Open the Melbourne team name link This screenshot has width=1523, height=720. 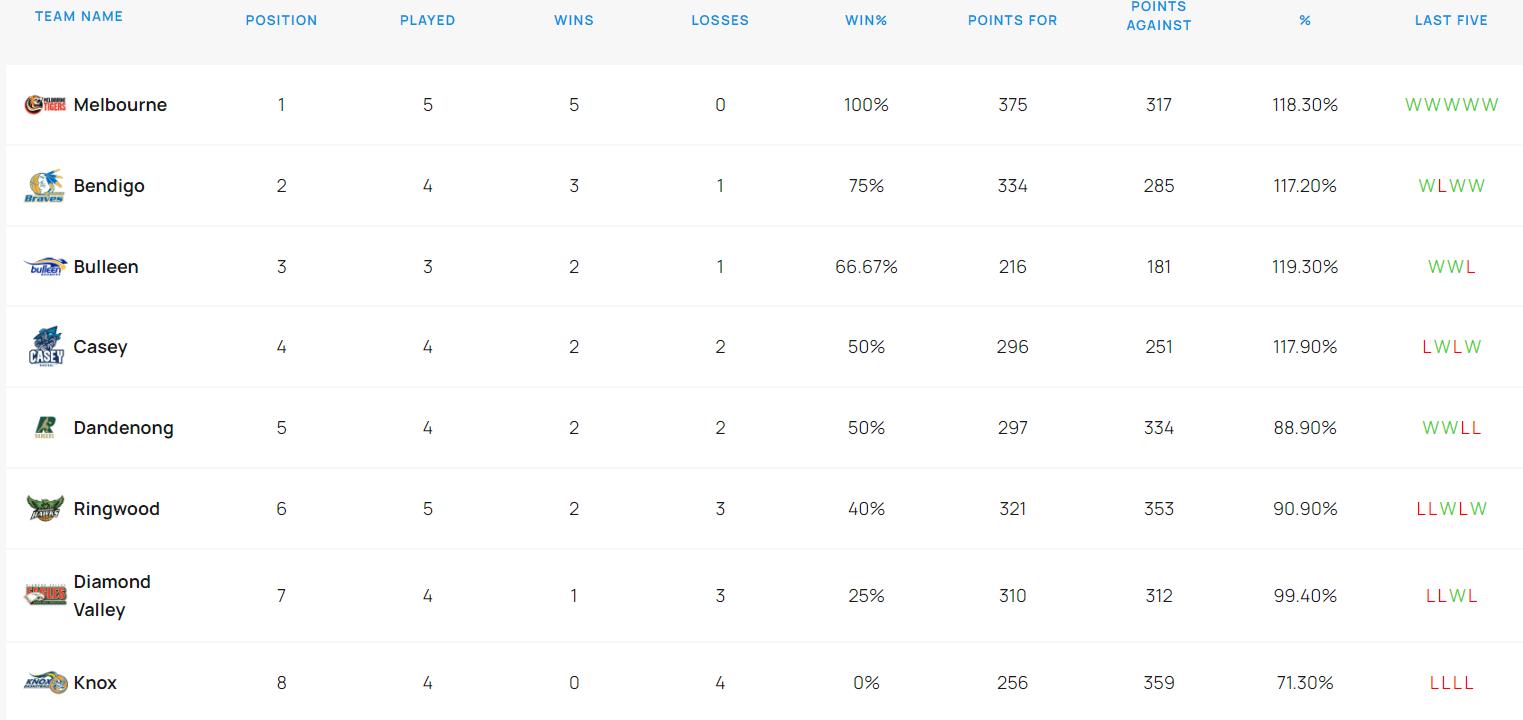[120, 105]
